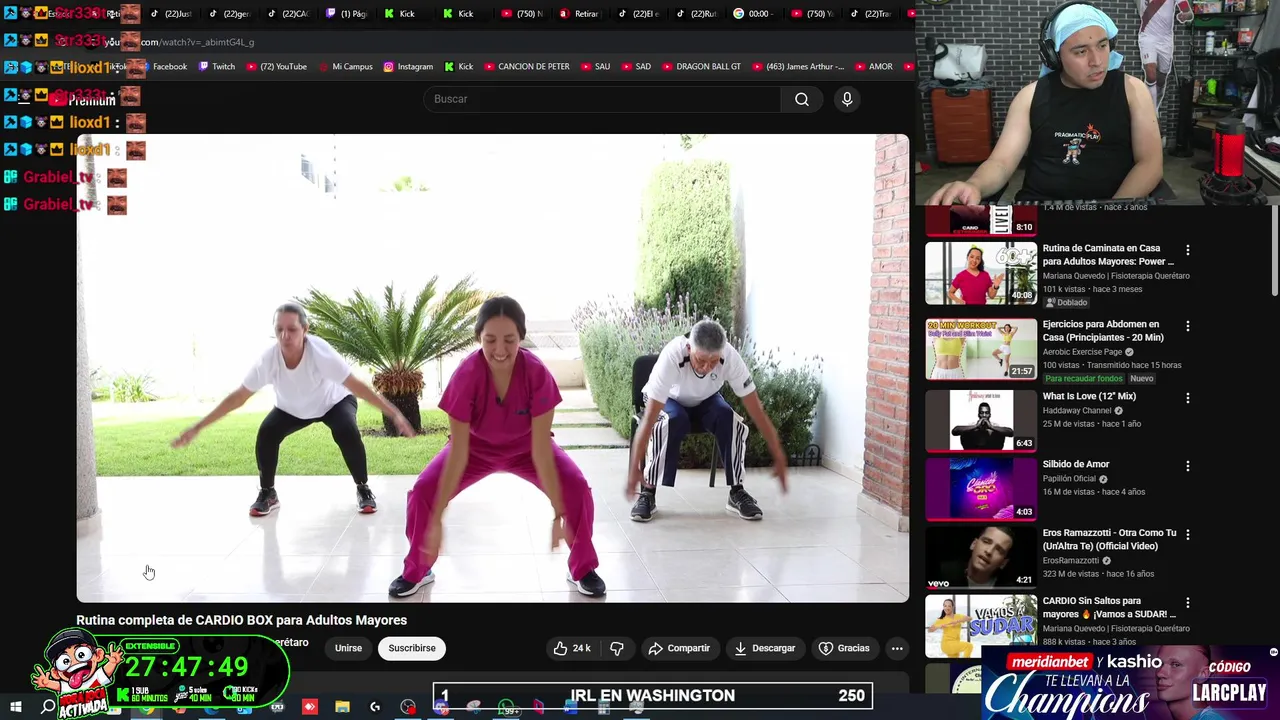This screenshot has width=1280, height=720.
Task: Switch to the (1) Pág Twitch tab
Action: (347, 14)
